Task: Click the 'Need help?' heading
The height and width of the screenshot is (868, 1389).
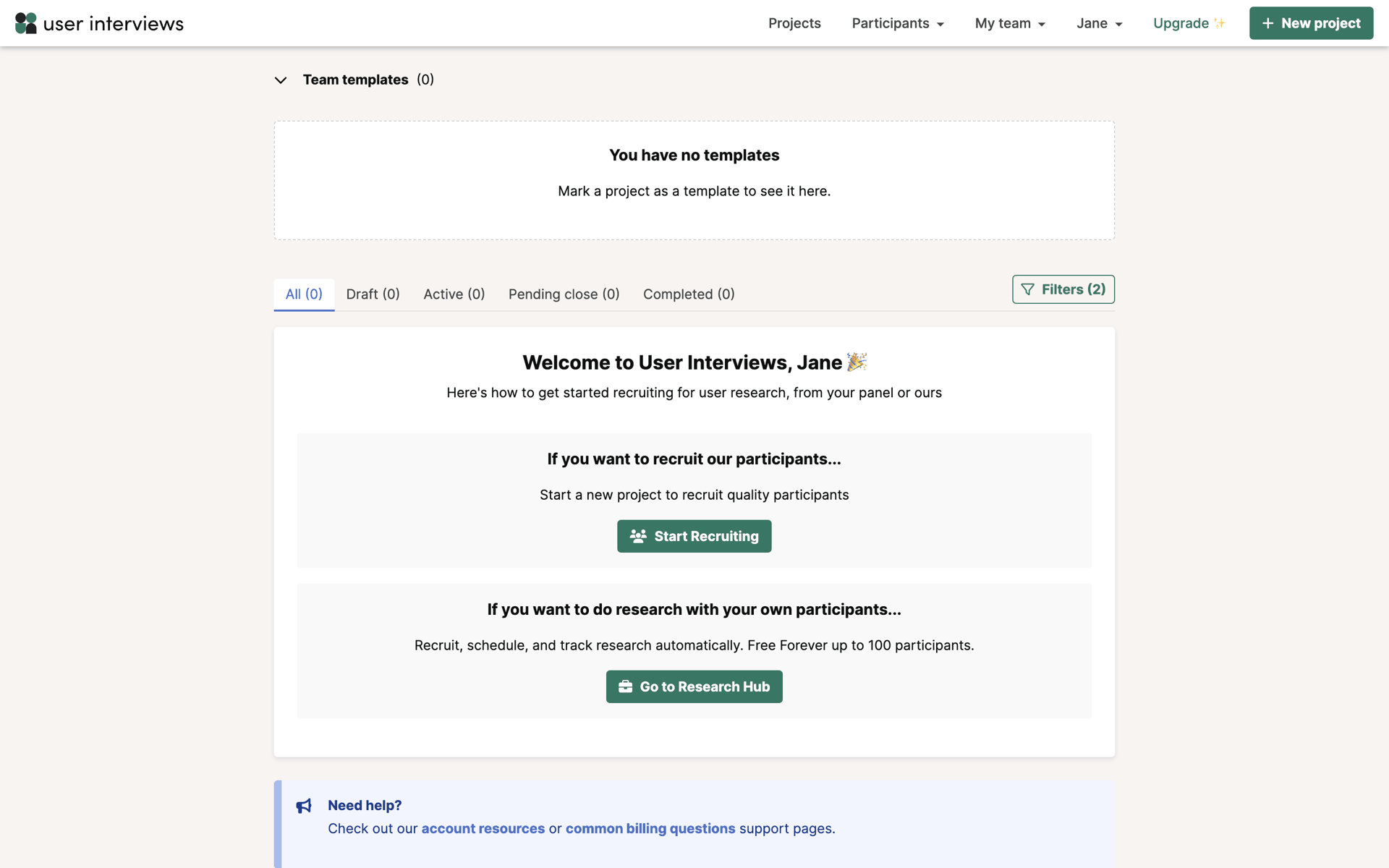Action: click(365, 806)
